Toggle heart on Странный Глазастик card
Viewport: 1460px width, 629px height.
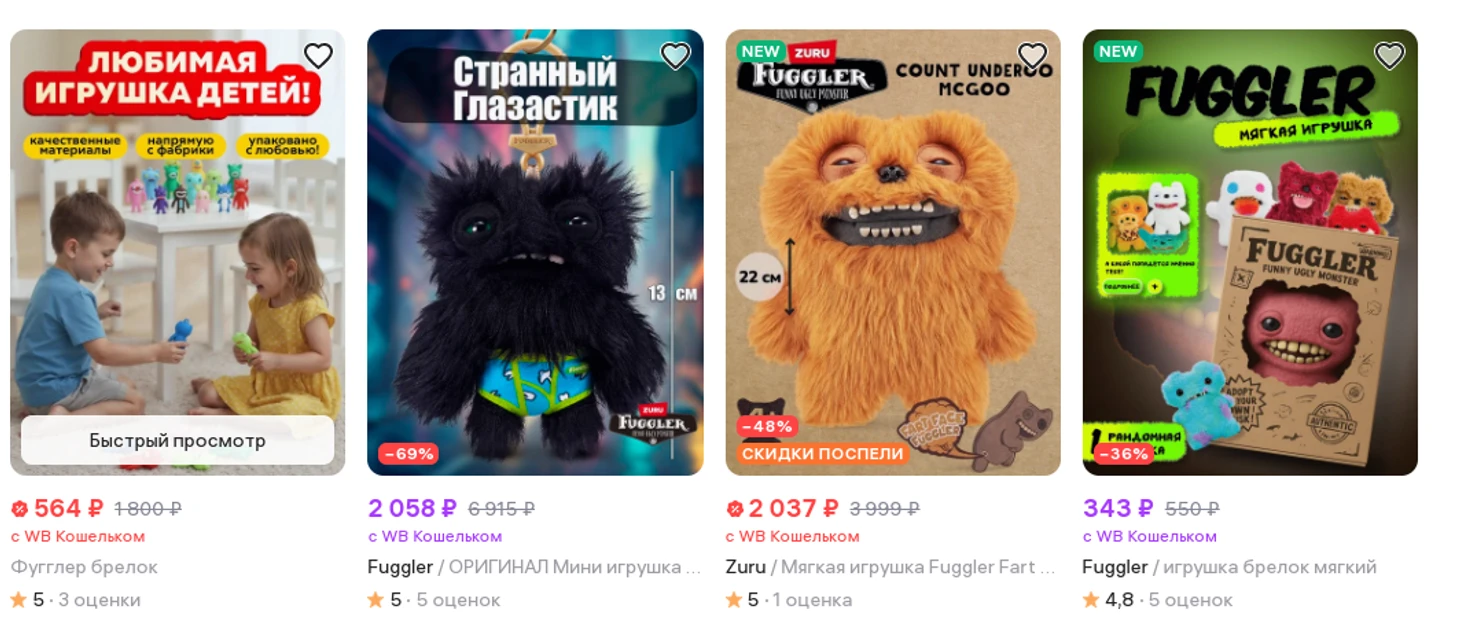click(x=676, y=56)
